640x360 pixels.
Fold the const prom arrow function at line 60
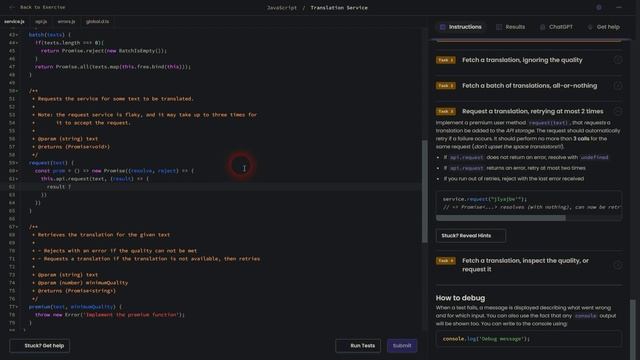[17, 171]
